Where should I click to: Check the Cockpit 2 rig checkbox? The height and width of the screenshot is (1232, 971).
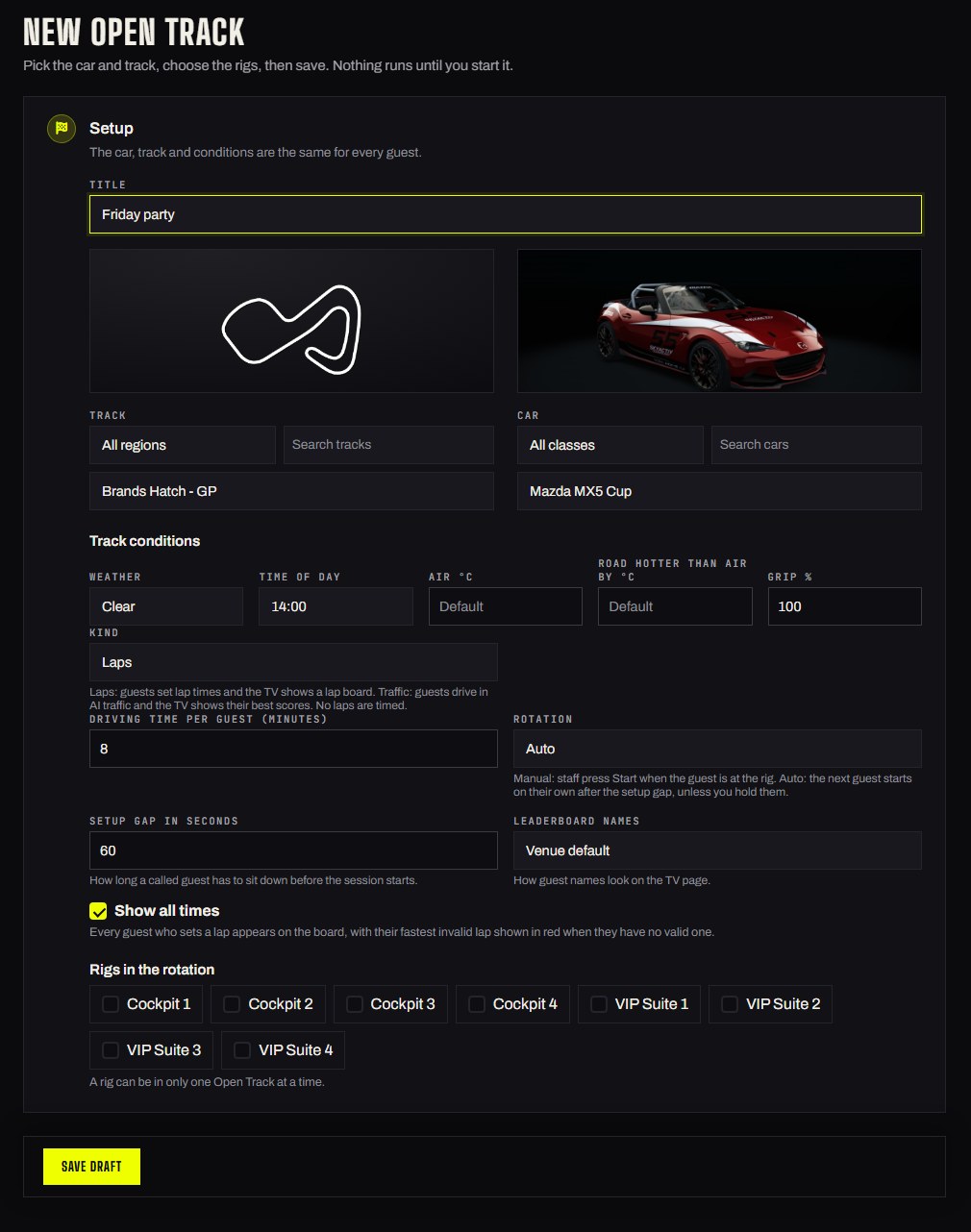point(232,1004)
